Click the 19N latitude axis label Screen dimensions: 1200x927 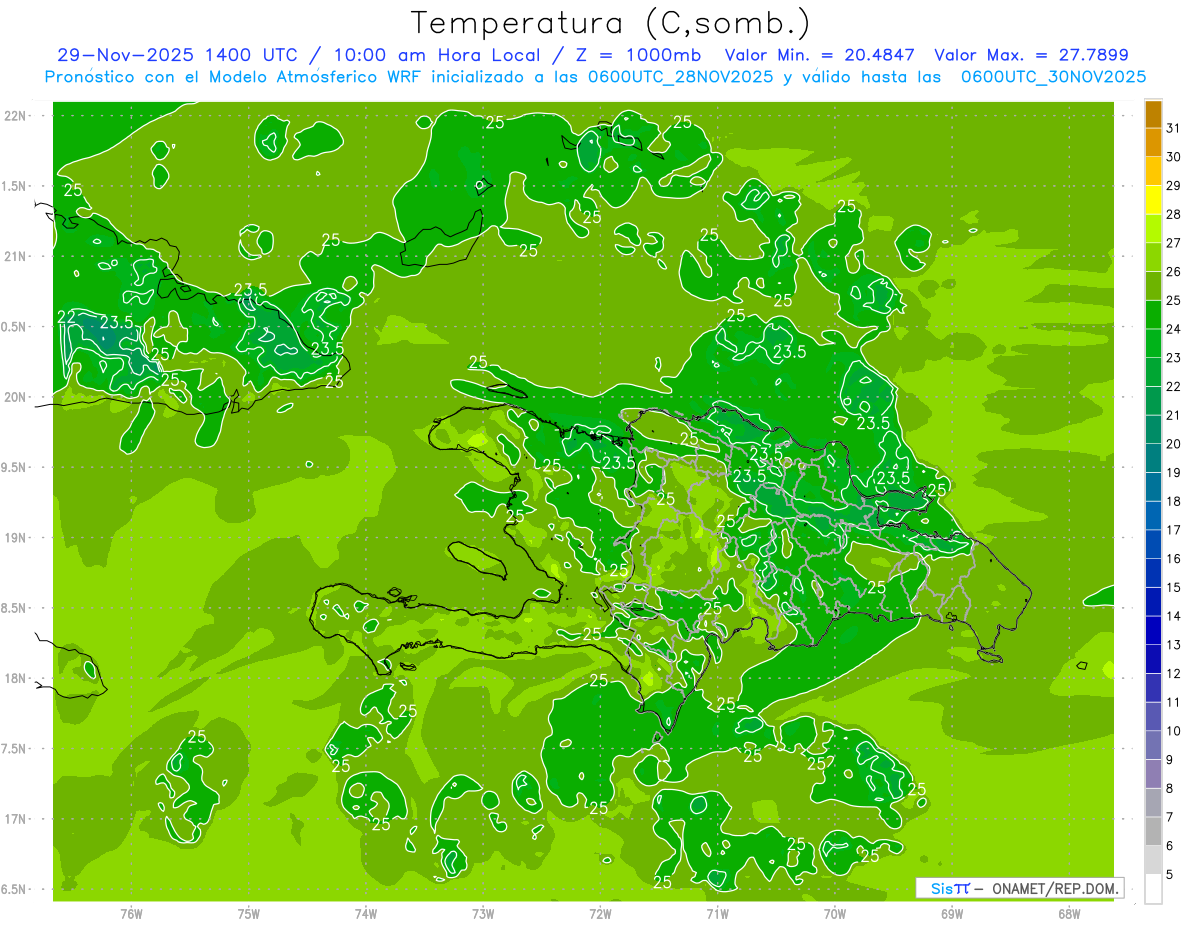(x=16, y=538)
